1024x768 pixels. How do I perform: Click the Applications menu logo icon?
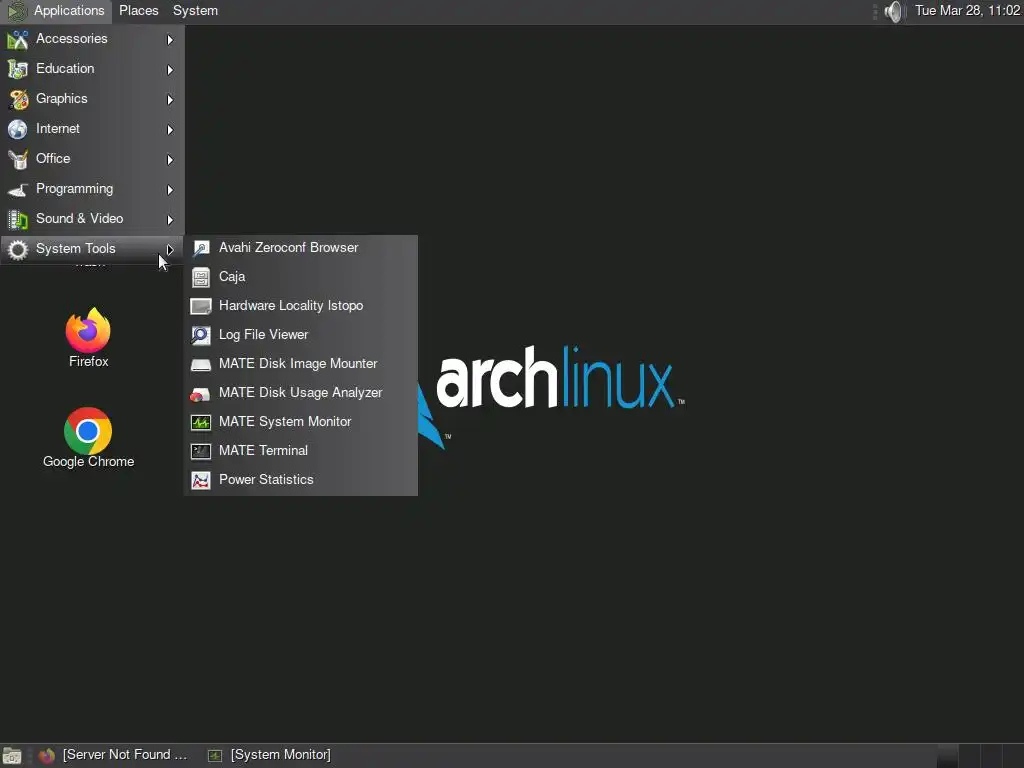pyautogui.click(x=18, y=11)
